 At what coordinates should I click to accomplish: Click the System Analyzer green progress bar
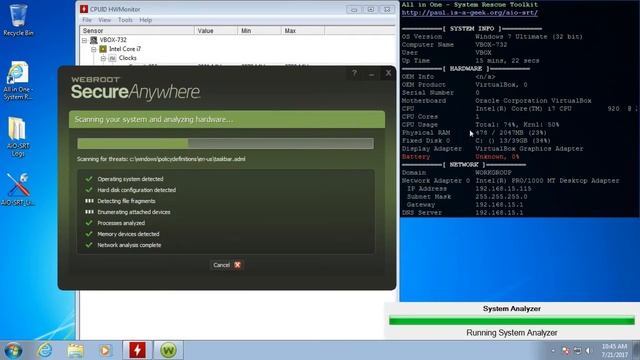512,321
